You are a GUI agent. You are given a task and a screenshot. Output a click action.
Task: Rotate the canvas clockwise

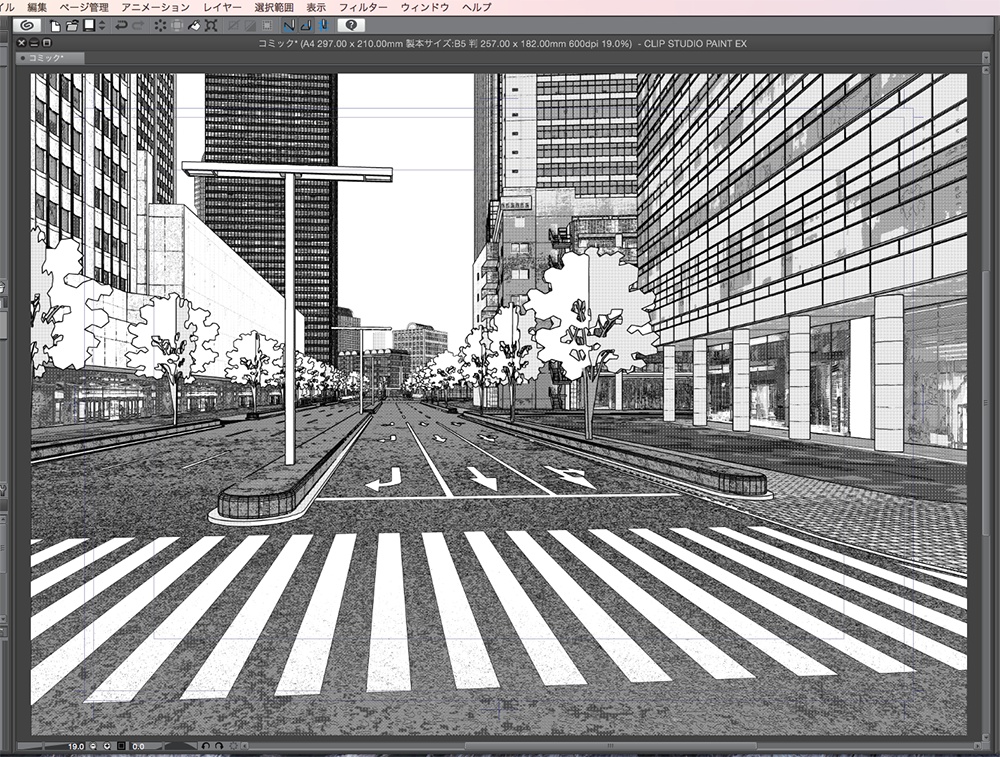[219, 746]
